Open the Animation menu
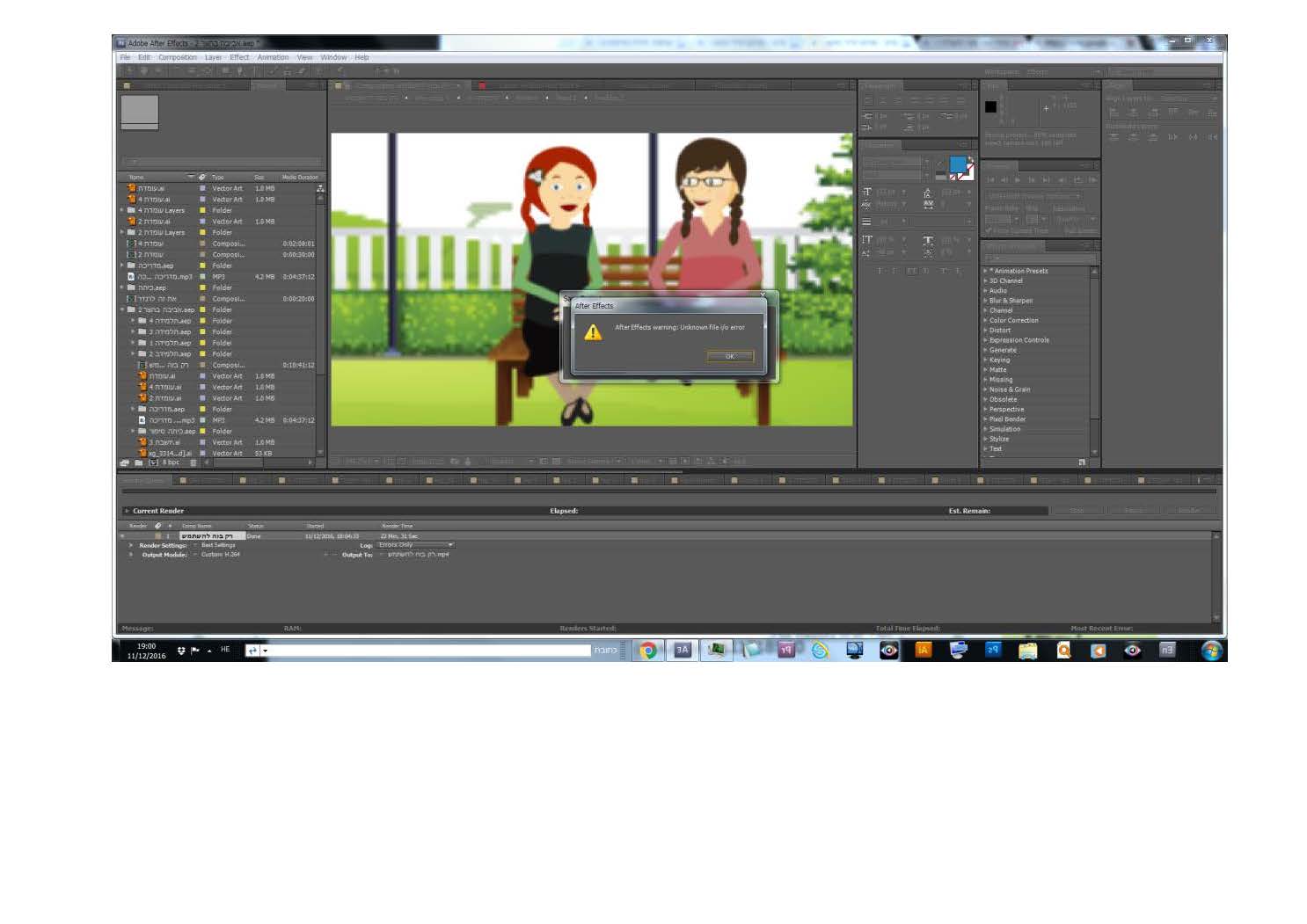 coord(273,57)
